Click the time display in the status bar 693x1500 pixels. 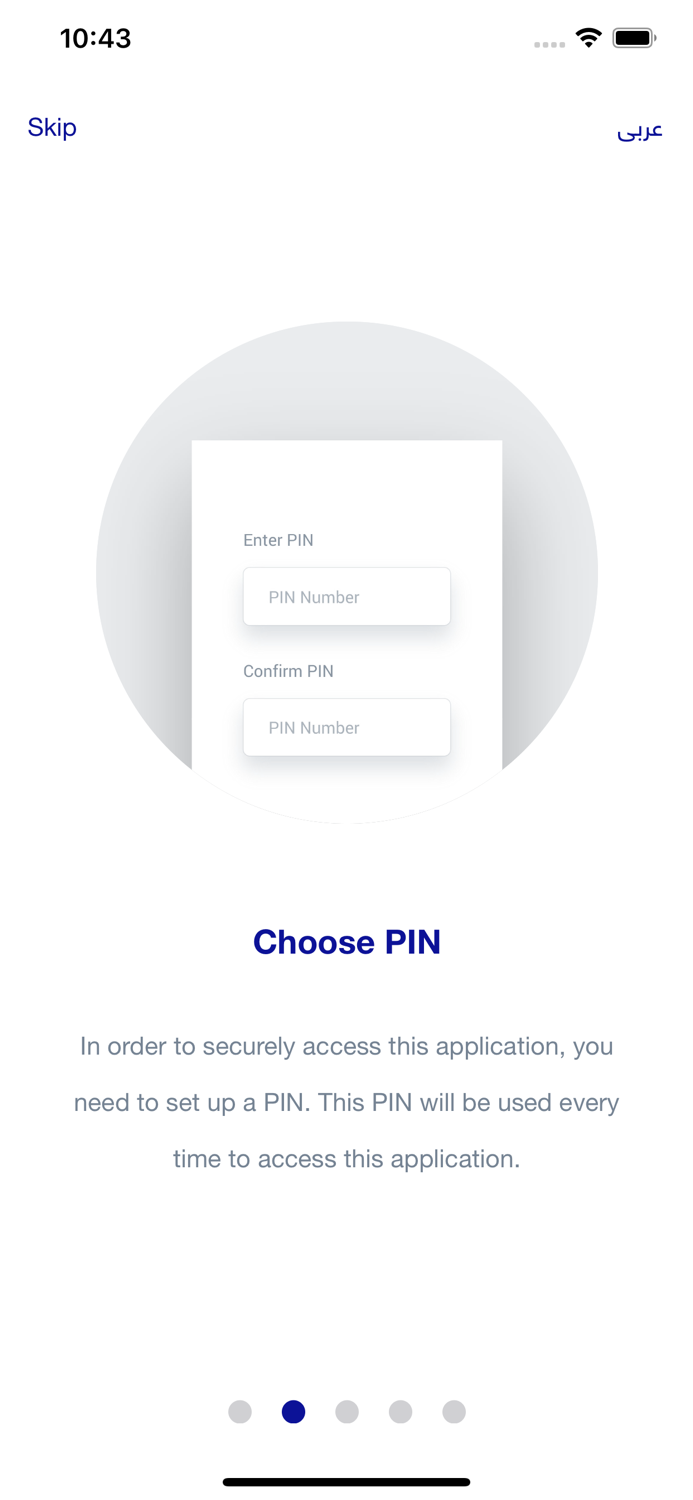(x=96, y=38)
